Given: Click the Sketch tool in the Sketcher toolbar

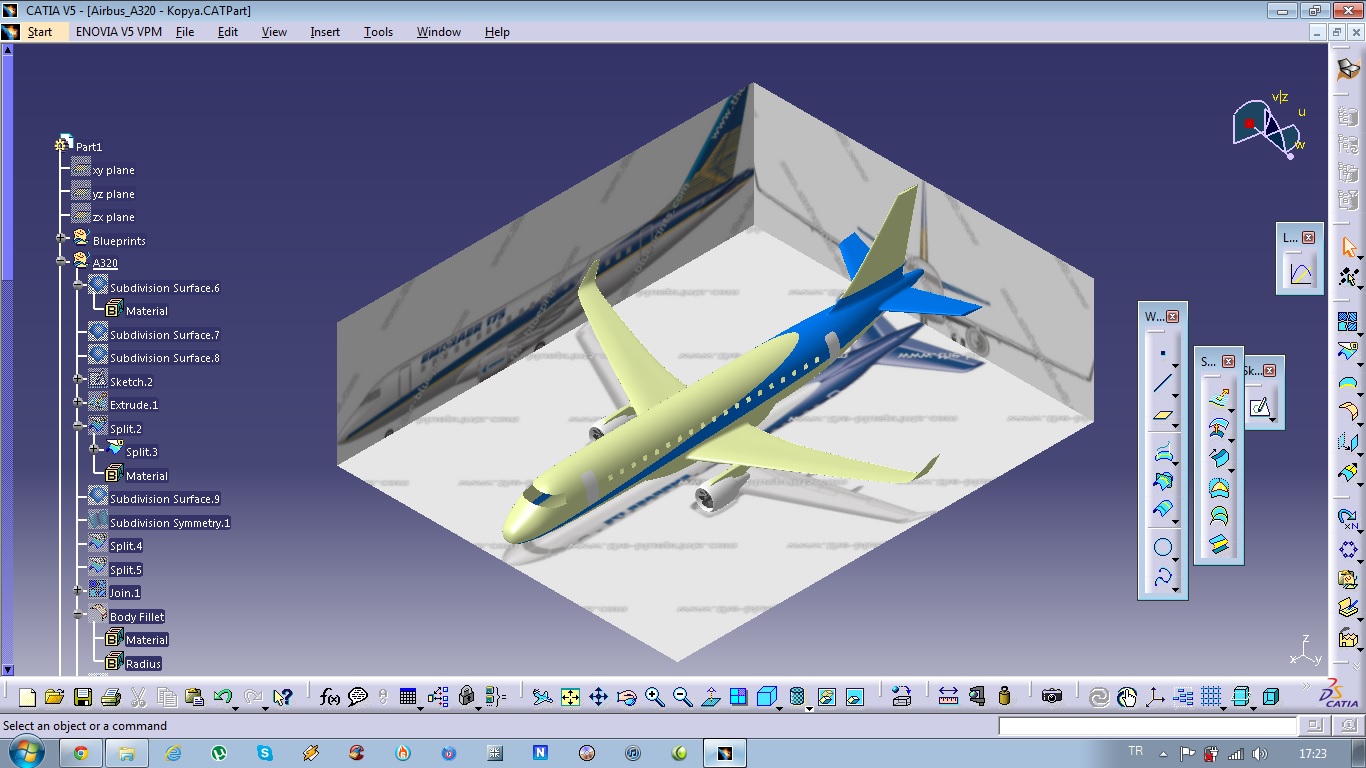Looking at the screenshot, I should pyautogui.click(x=1260, y=407).
